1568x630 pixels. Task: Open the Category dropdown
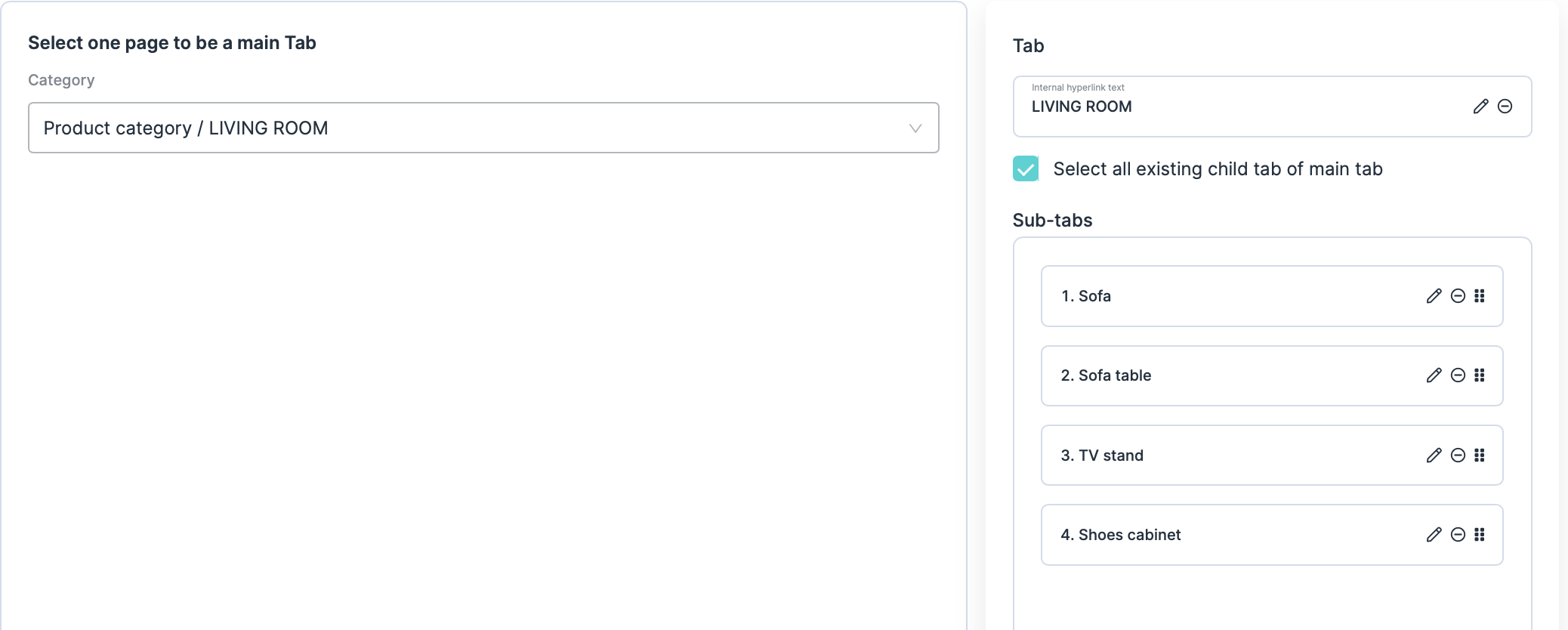point(483,128)
